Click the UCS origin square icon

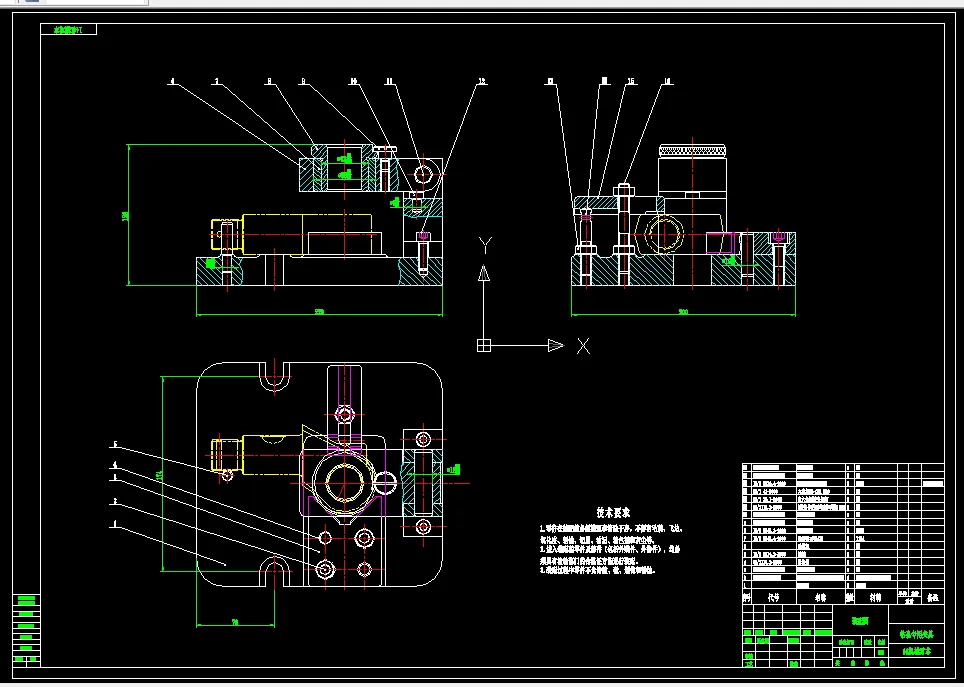[484, 346]
